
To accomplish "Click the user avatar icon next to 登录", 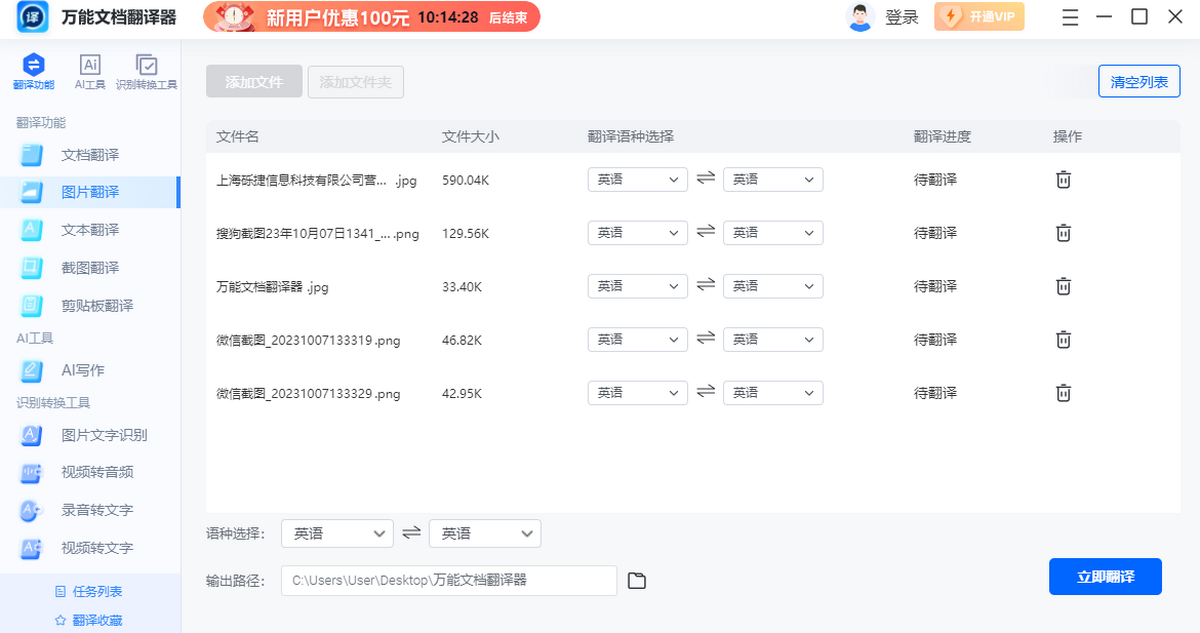I will [860, 17].
